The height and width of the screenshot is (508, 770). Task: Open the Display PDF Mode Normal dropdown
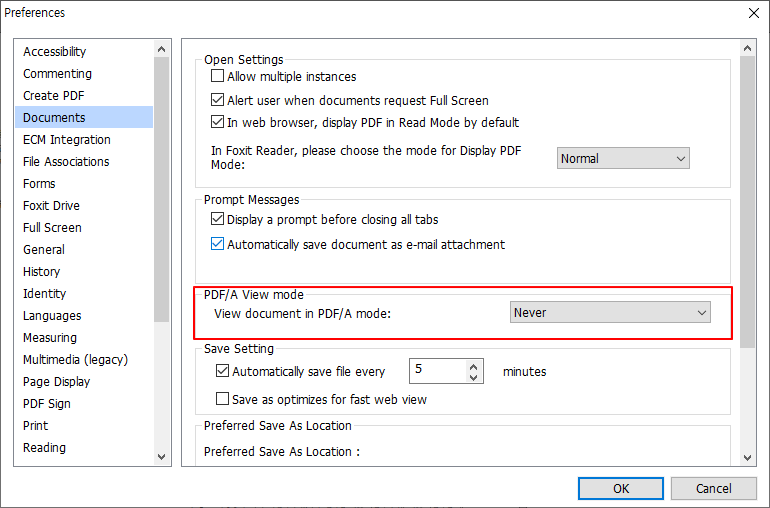(x=623, y=158)
